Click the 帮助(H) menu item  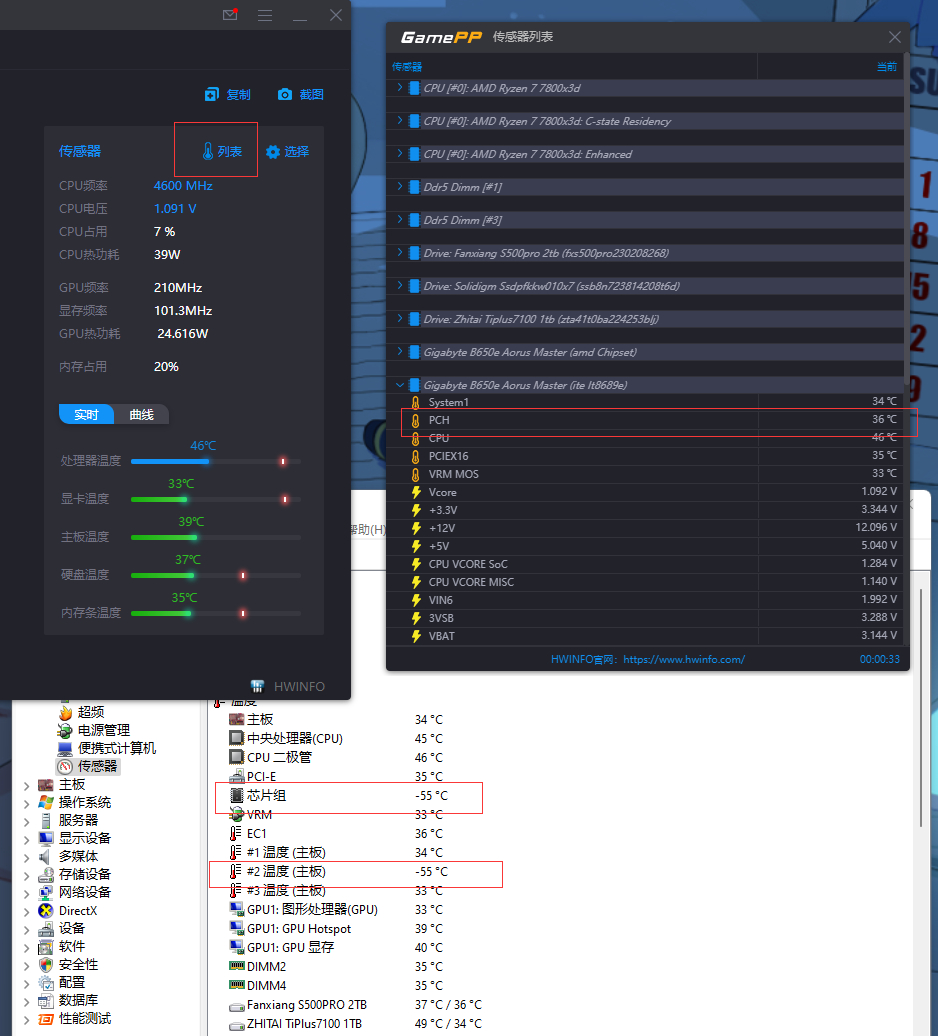[x=368, y=529]
